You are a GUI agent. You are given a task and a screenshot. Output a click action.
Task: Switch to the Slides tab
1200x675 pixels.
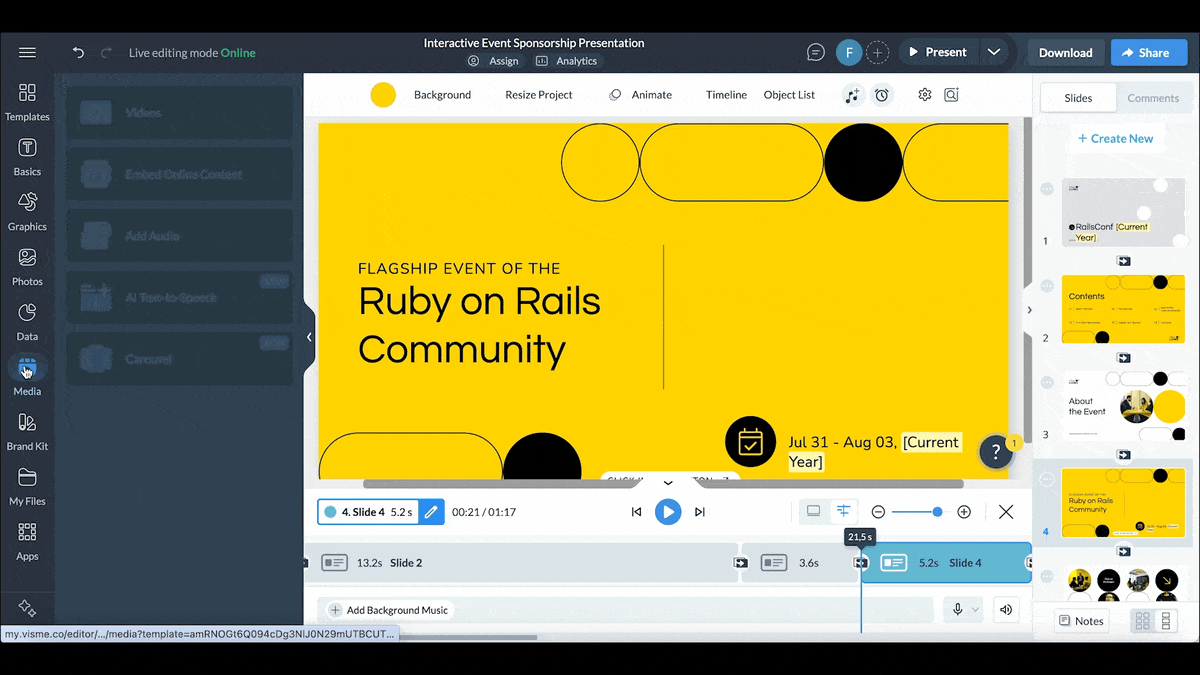[1078, 98]
